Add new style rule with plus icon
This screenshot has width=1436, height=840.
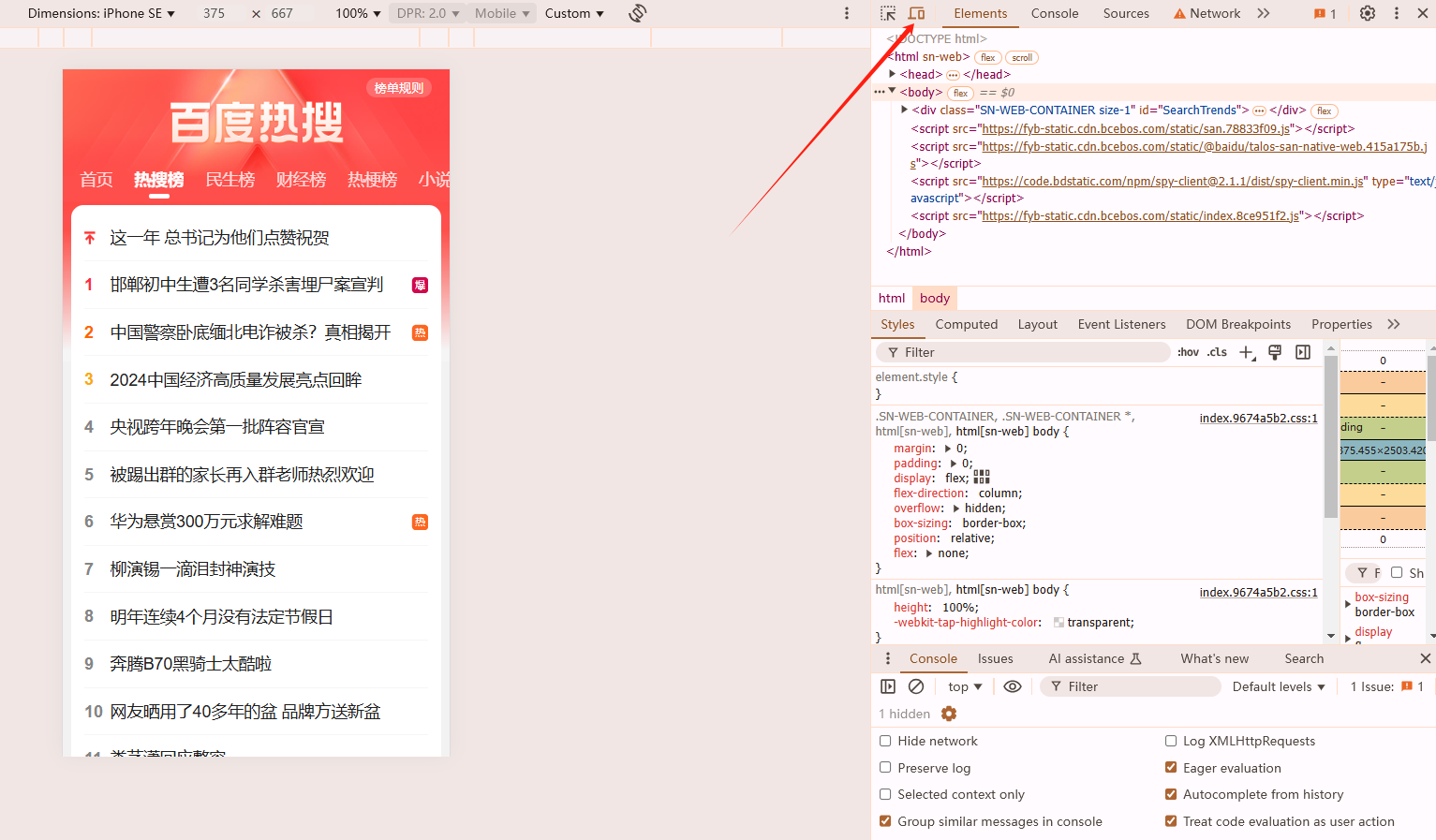[x=1247, y=352]
